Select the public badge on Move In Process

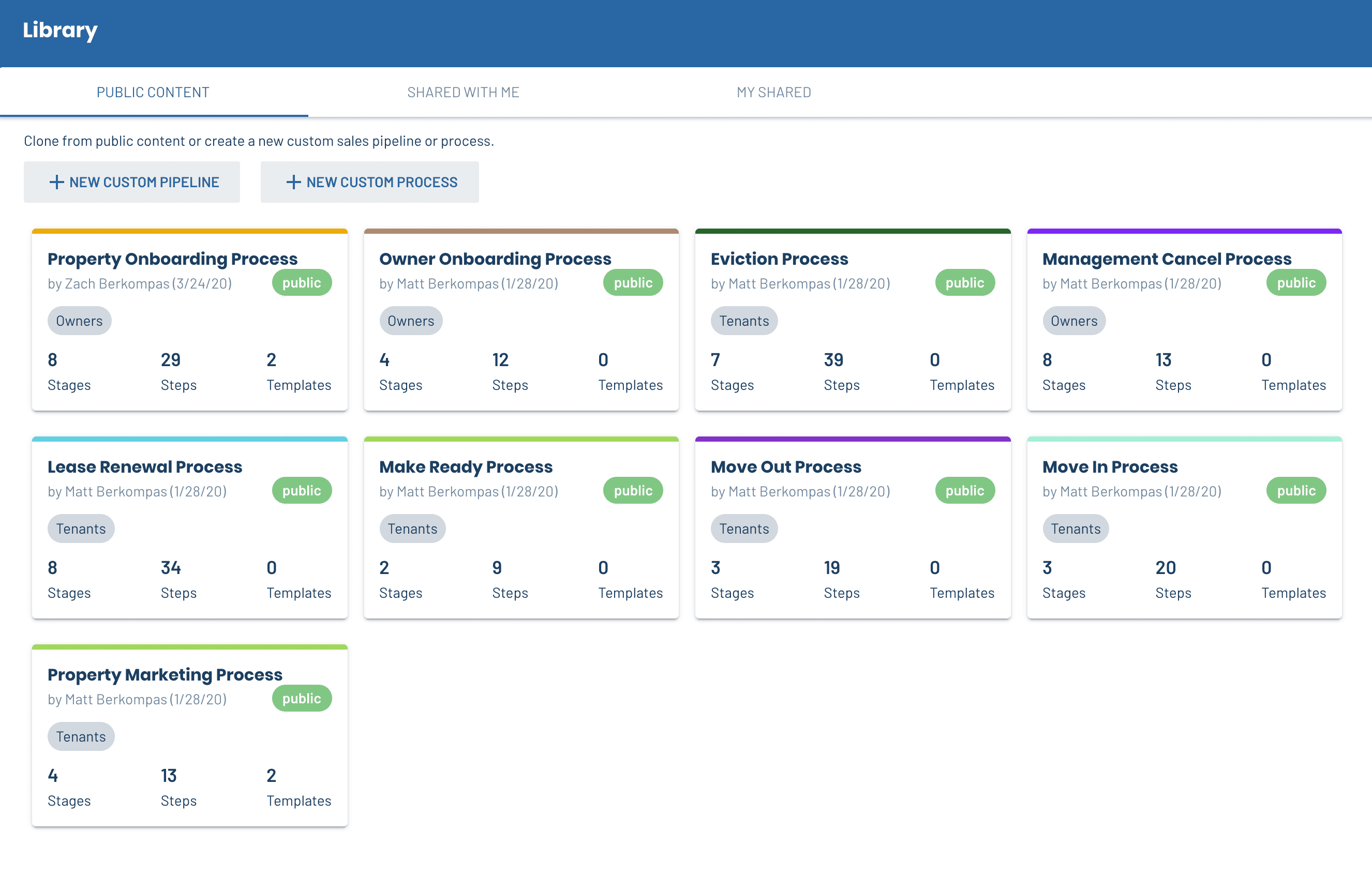[x=1295, y=490]
